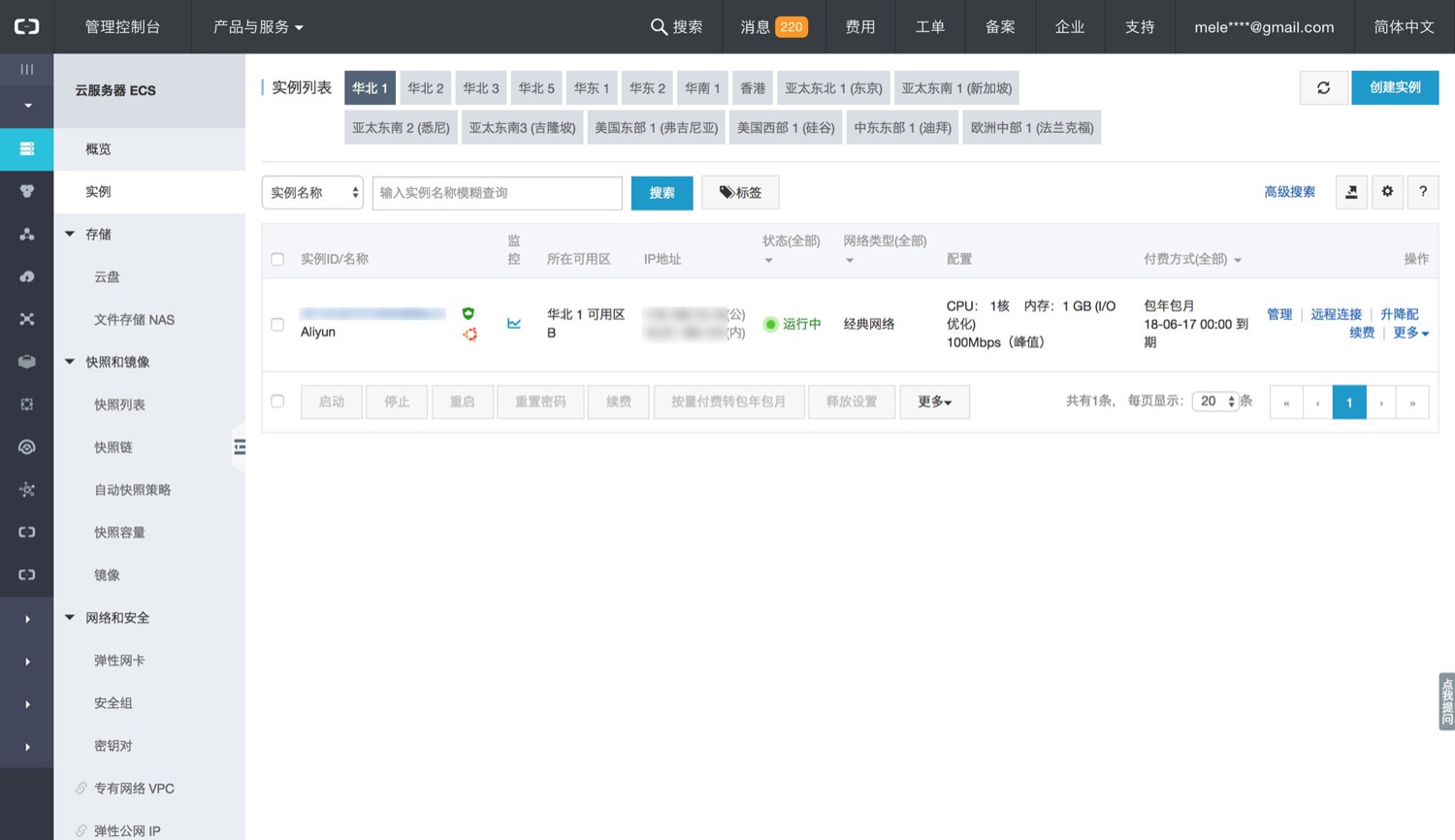Open the column settings gear icon
1455x840 pixels.
click(x=1387, y=192)
